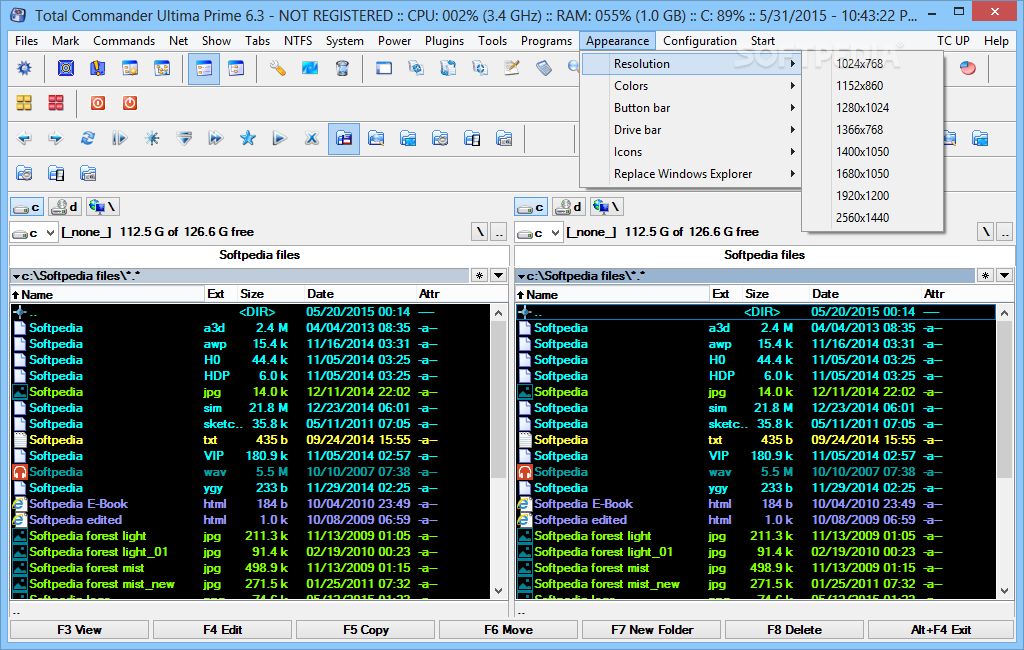The height and width of the screenshot is (650, 1024).
Task: Click the red four-squares grid icon
Action: click(x=56, y=103)
